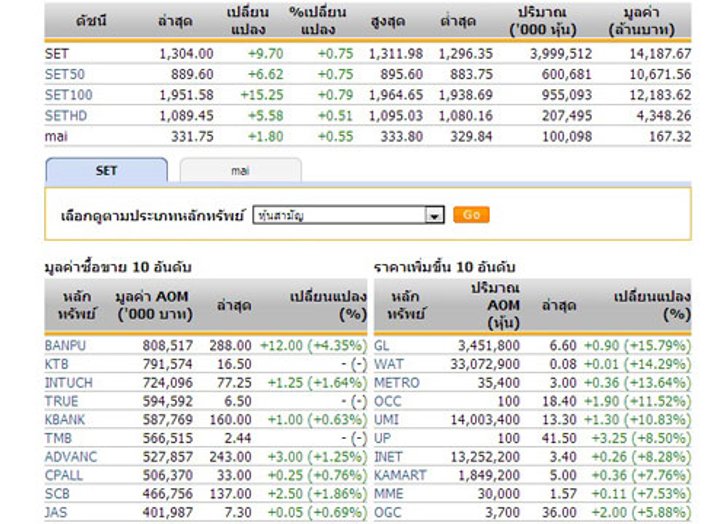Click JAS last price 7.30

pos(238,513)
